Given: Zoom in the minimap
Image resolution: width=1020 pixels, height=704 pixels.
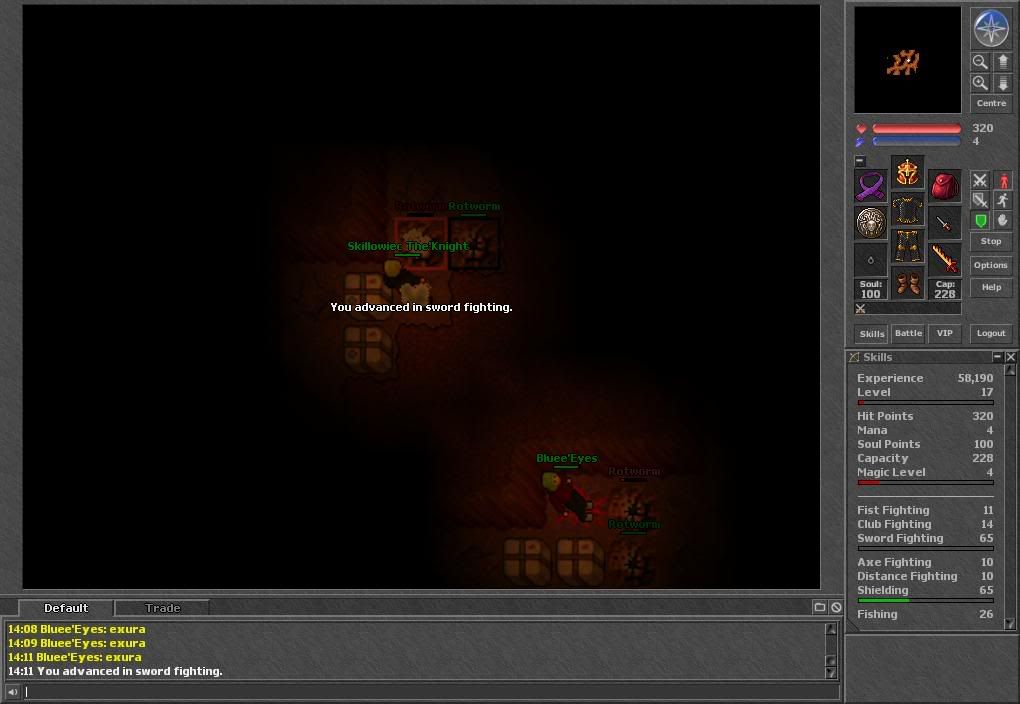Looking at the screenshot, I should pos(980,83).
